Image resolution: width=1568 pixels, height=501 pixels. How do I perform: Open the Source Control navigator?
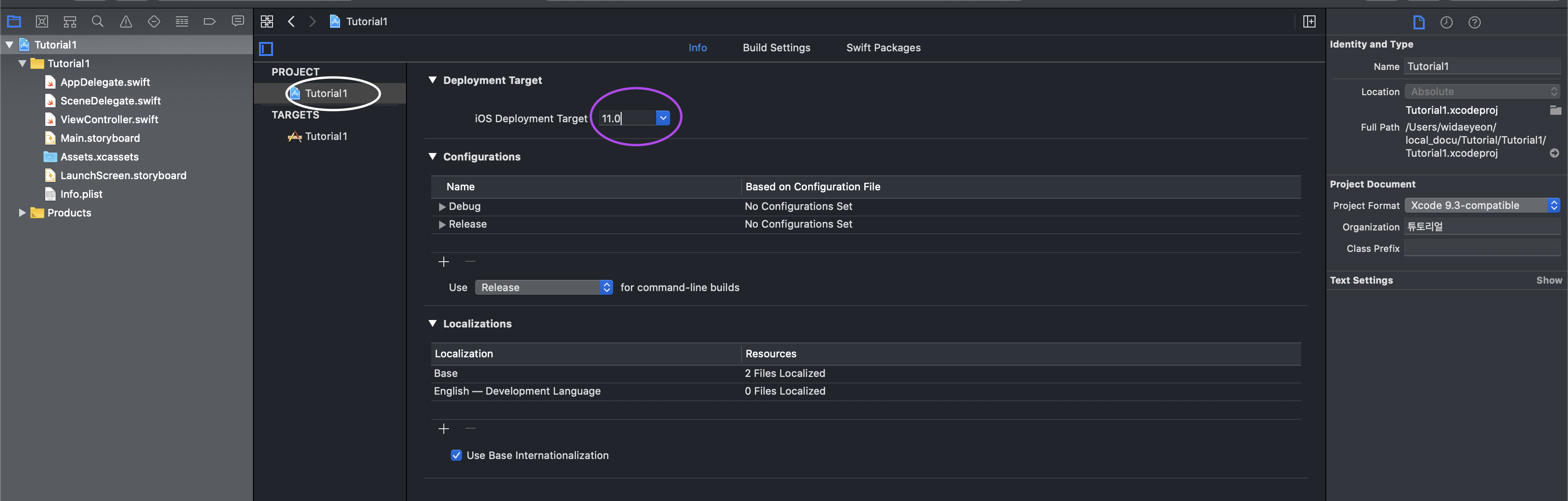pyautogui.click(x=42, y=22)
